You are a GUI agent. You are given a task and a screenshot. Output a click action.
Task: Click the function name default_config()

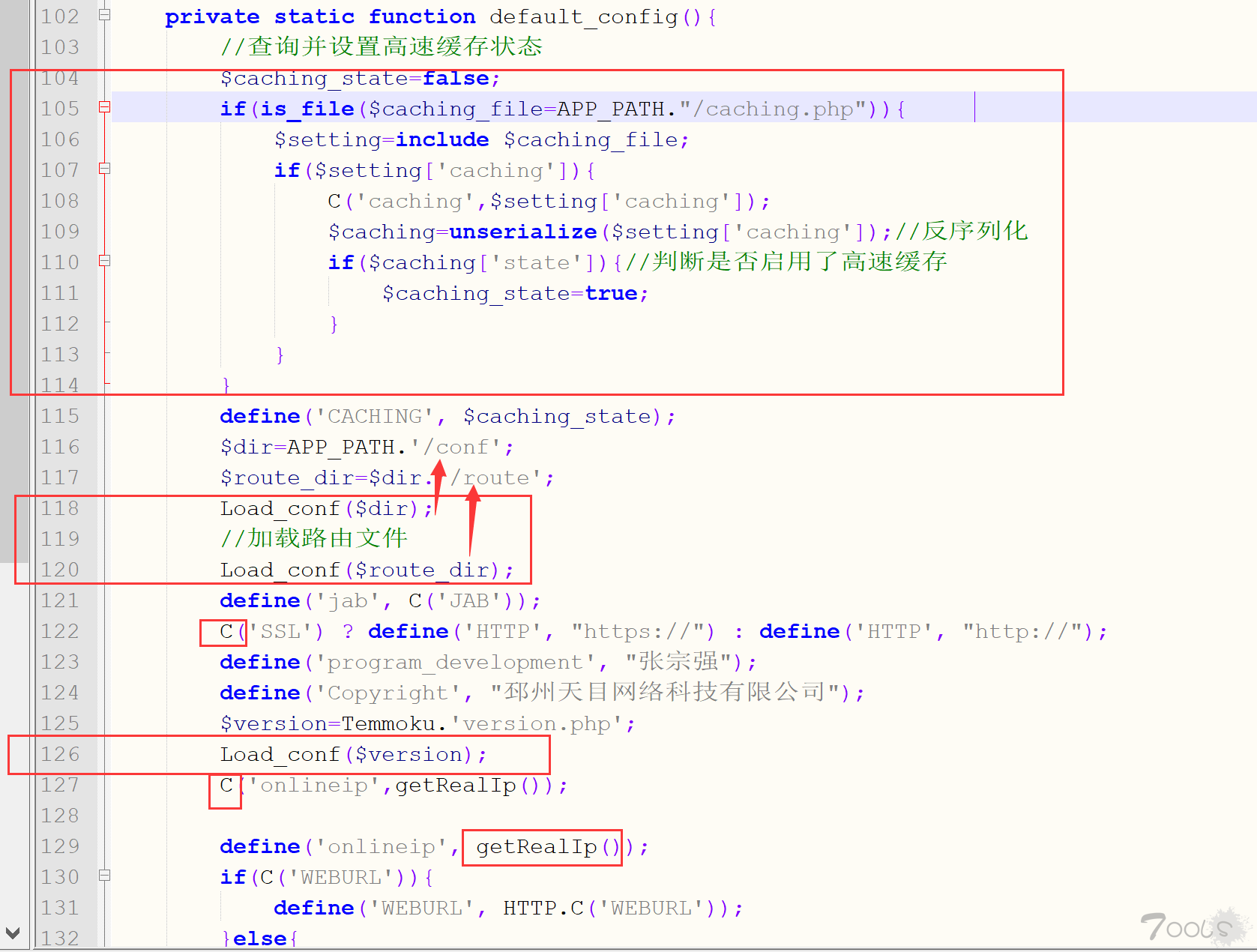pyautogui.click(x=595, y=16)
